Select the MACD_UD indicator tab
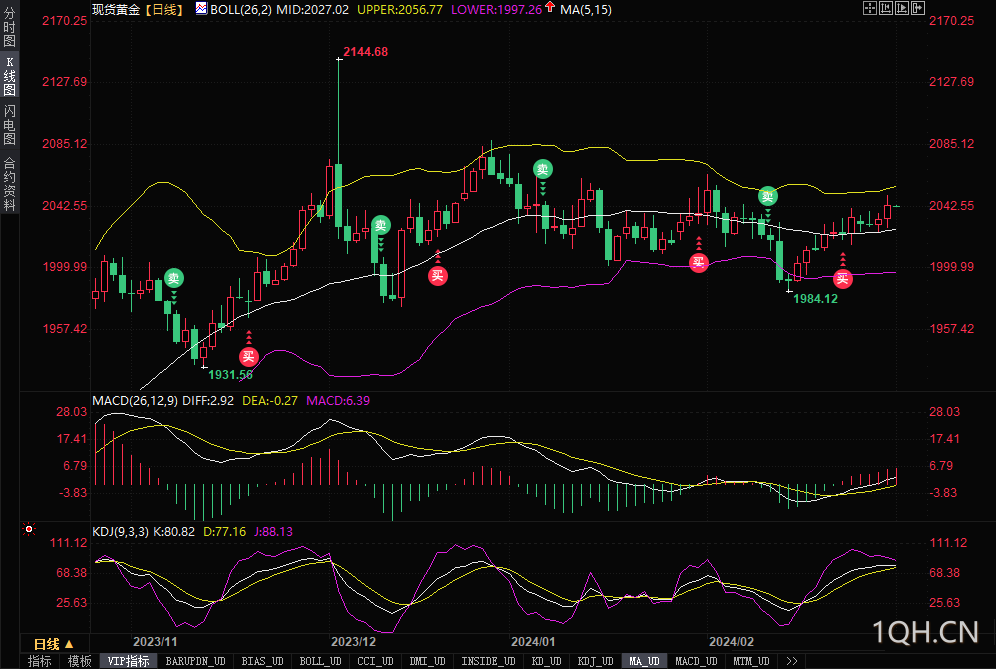 (697, 661)
